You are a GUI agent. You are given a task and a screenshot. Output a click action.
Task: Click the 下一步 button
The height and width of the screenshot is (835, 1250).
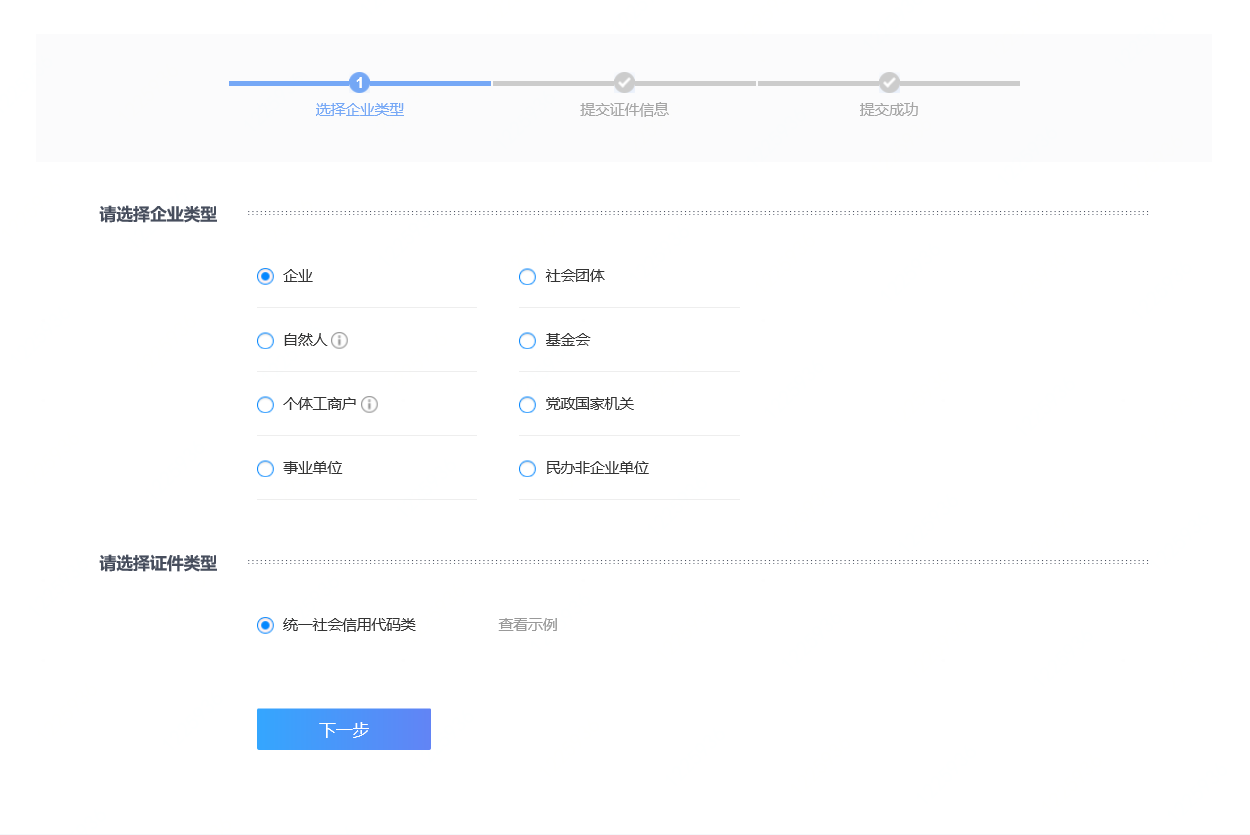coord(343,729)
